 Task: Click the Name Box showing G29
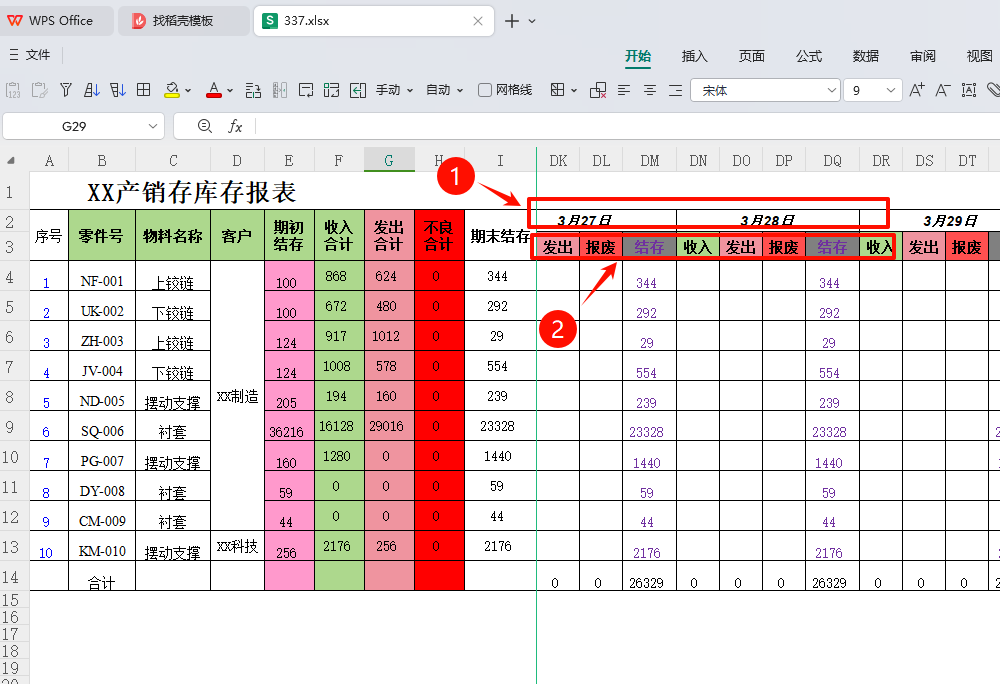pyautogui.click(x=74, y=126)
